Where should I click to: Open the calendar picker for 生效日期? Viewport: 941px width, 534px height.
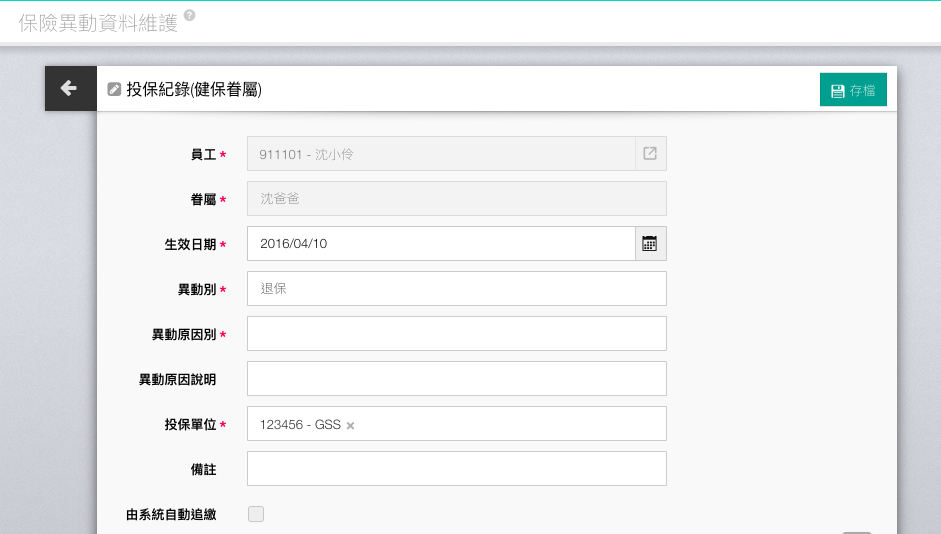650,244
